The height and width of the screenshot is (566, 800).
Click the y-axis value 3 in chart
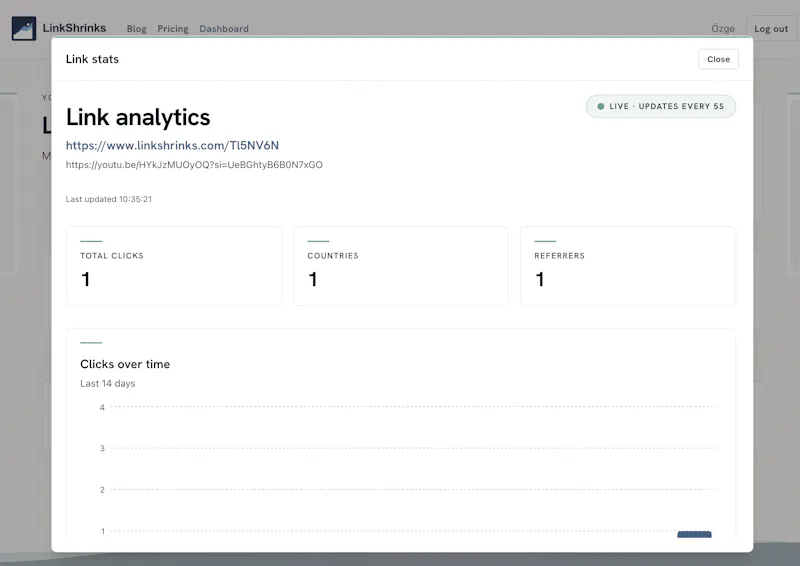102,448
